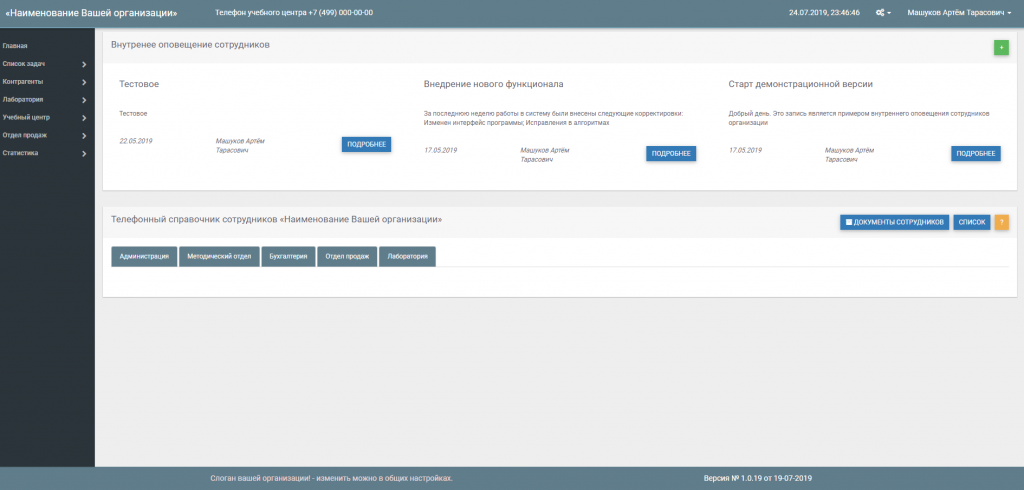Viewport: 1024px width, 490px height.
Task: Click the Тестовое notification title
Action: pos(139,84)
